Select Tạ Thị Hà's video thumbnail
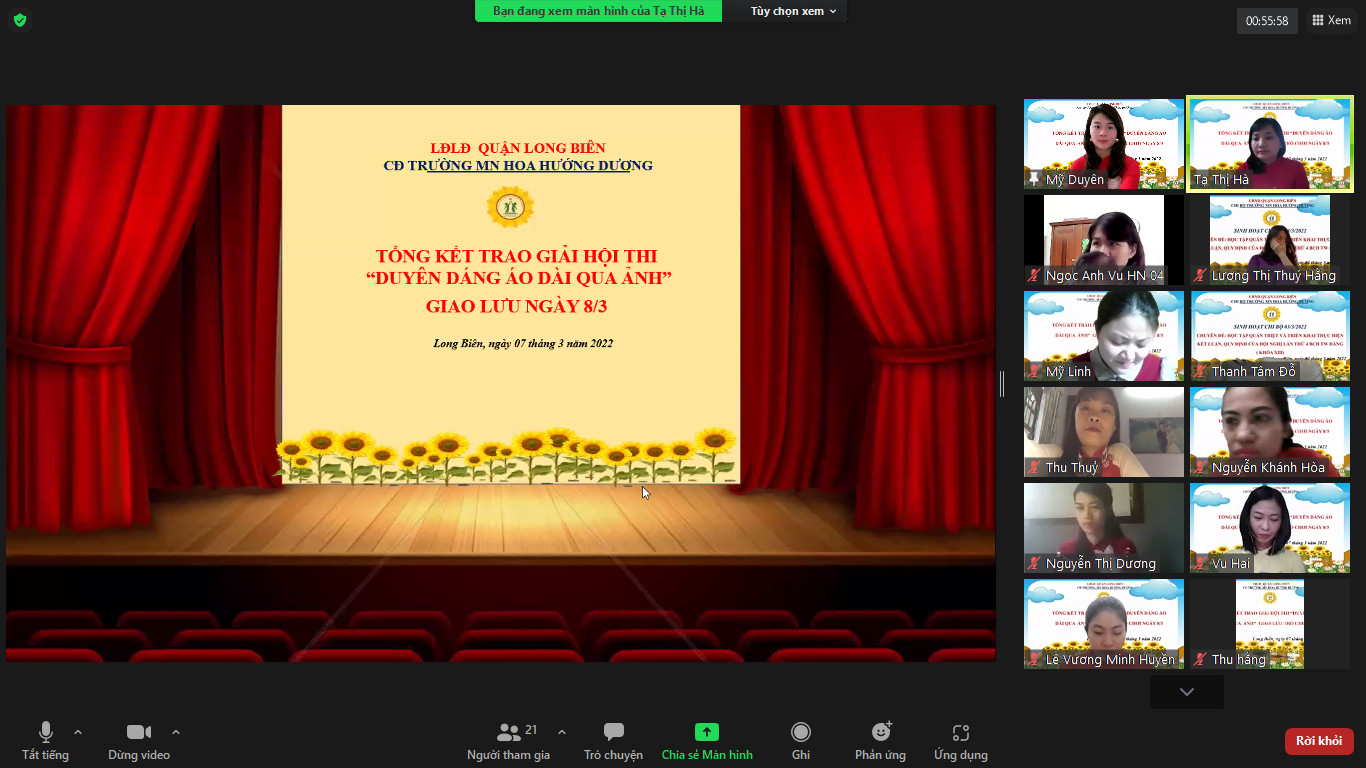The height and width of the screenshot is (768, 1366). click(x=1269, y=144)
